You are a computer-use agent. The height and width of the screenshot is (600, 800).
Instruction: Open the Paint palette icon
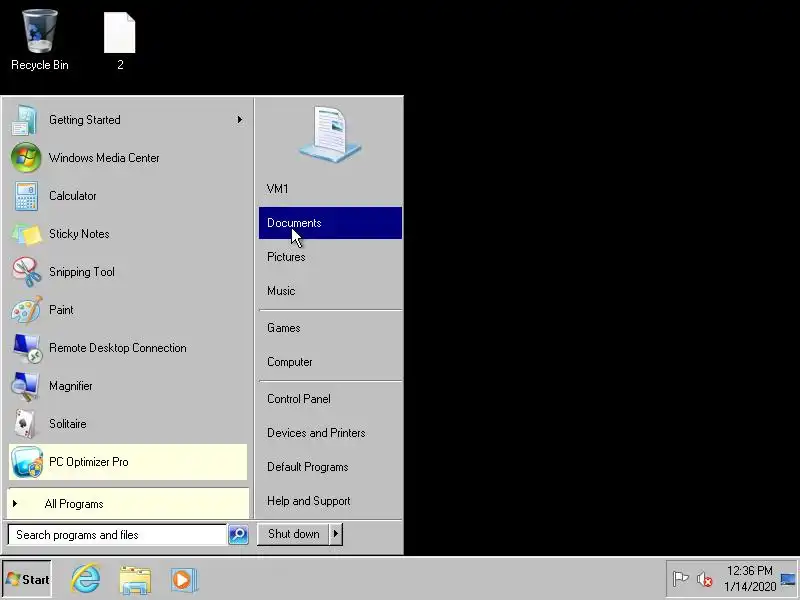click(27, 310)
